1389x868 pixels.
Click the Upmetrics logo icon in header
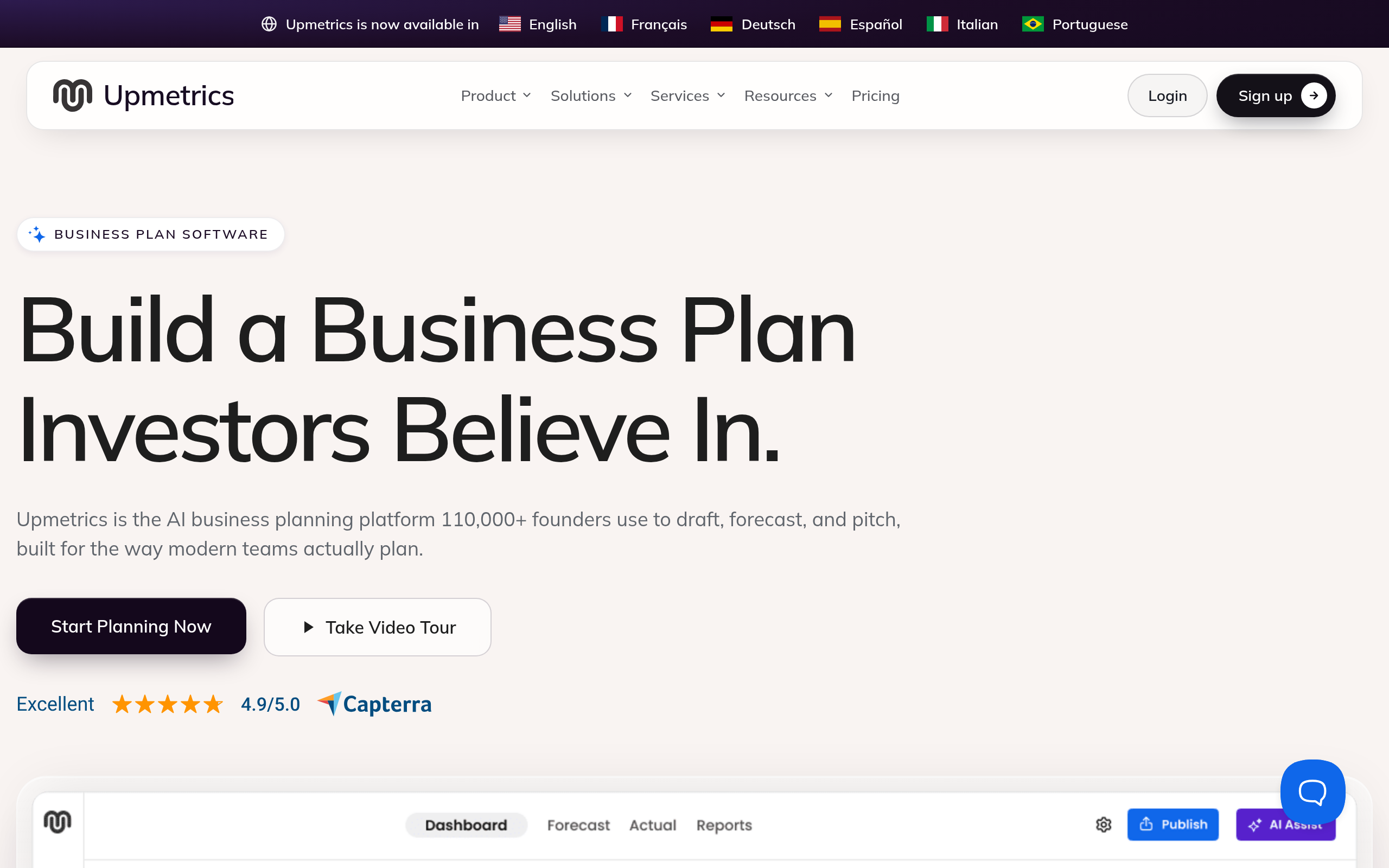click(x=72, y=95)
